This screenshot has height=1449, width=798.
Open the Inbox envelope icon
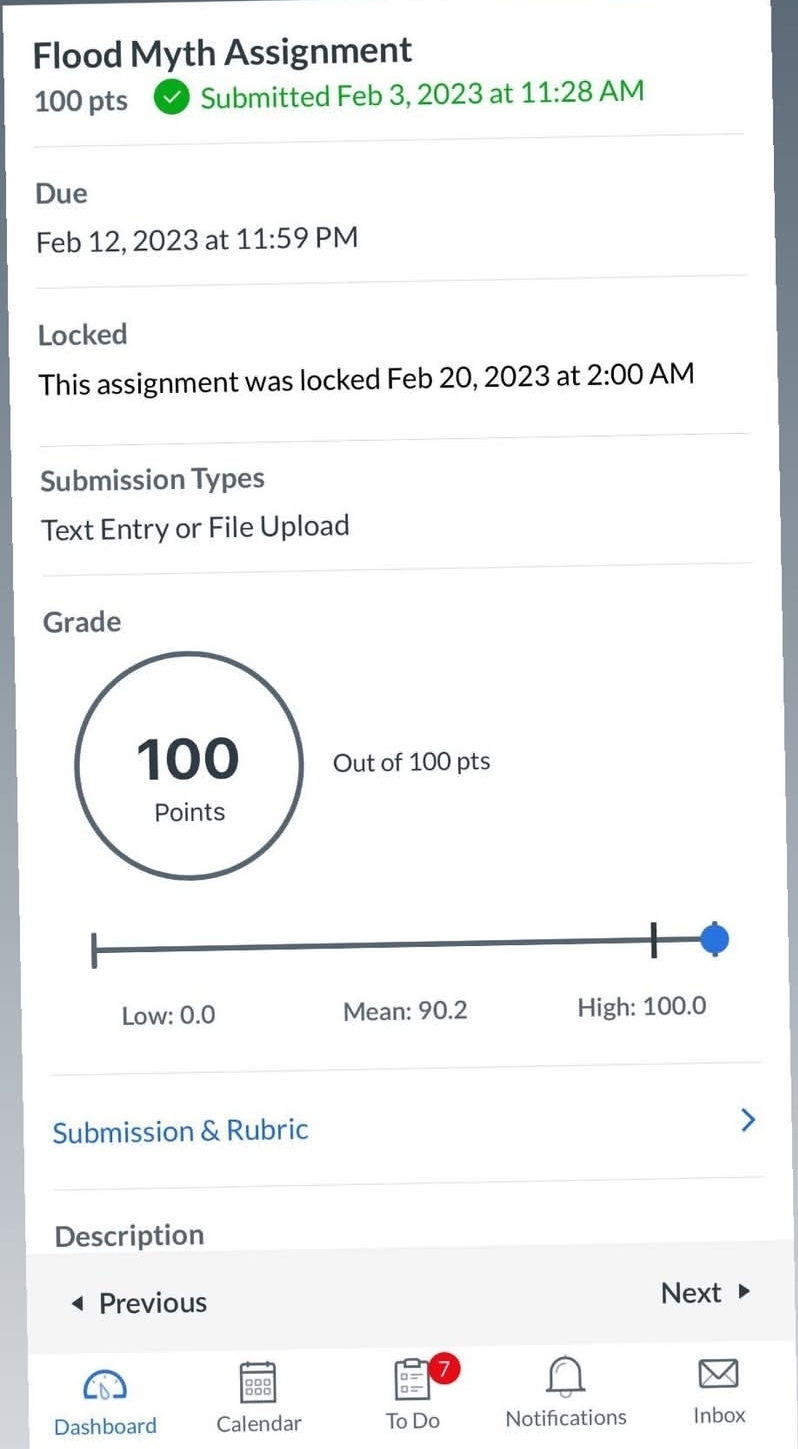click(719, 1375)
